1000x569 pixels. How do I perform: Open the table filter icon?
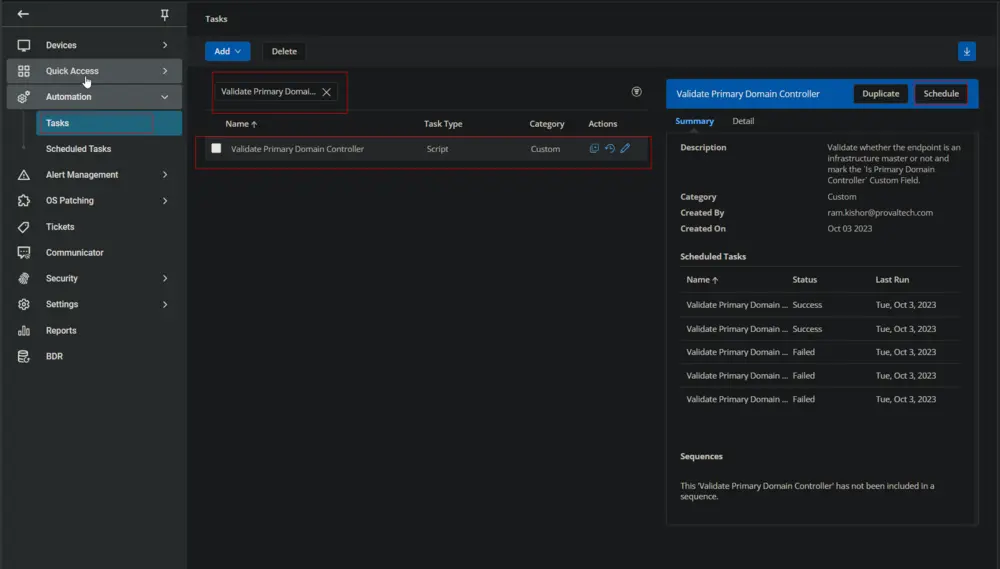(636, 92)
